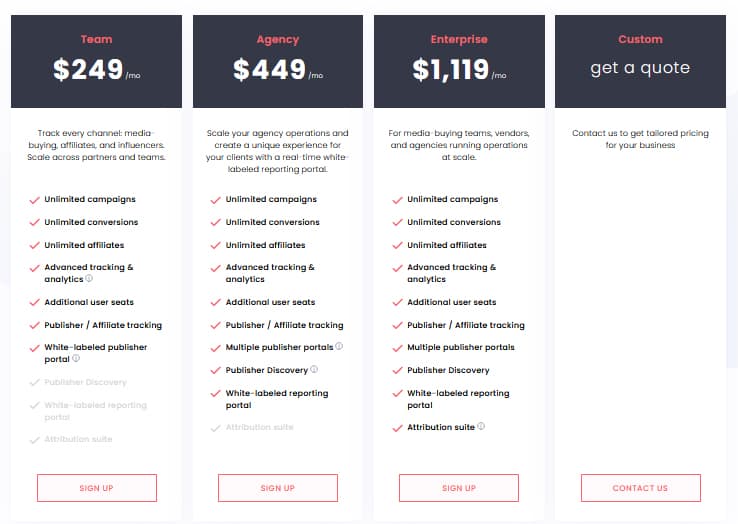738x524 pixels.
Task: Open info tooltip for Multiple publisher portals in Agency
Action: click(x=339, y=347)
